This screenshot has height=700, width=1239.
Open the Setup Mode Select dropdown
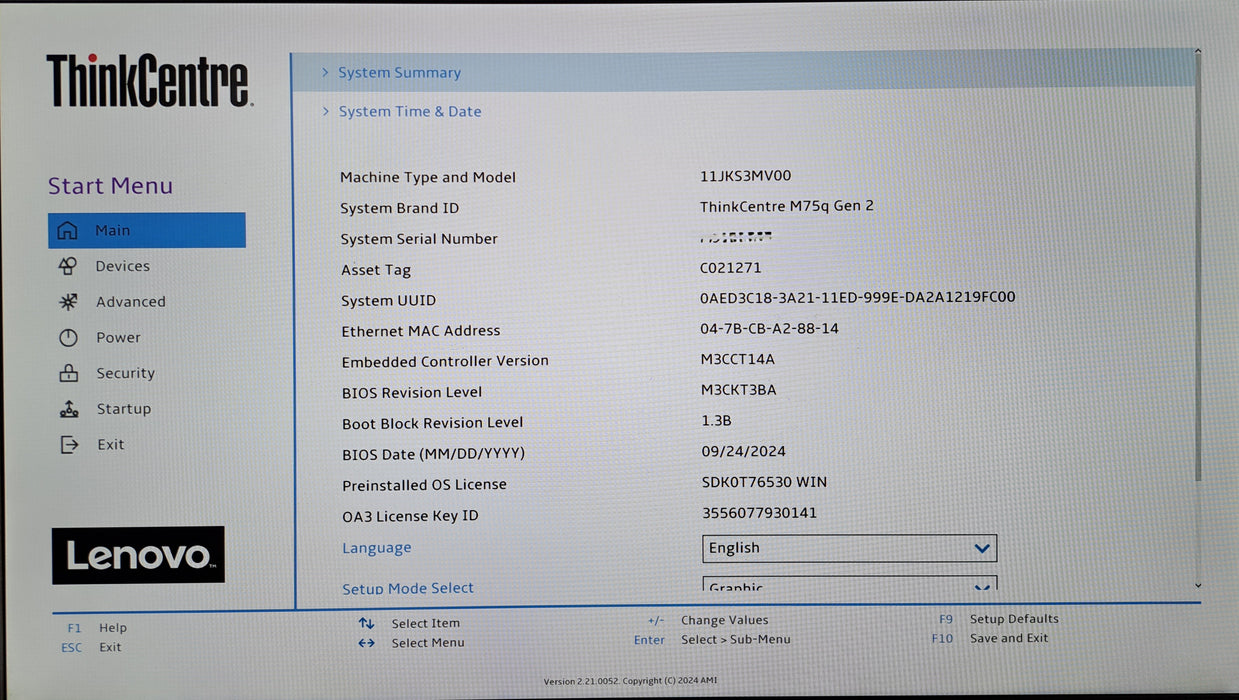coord(850,584)
